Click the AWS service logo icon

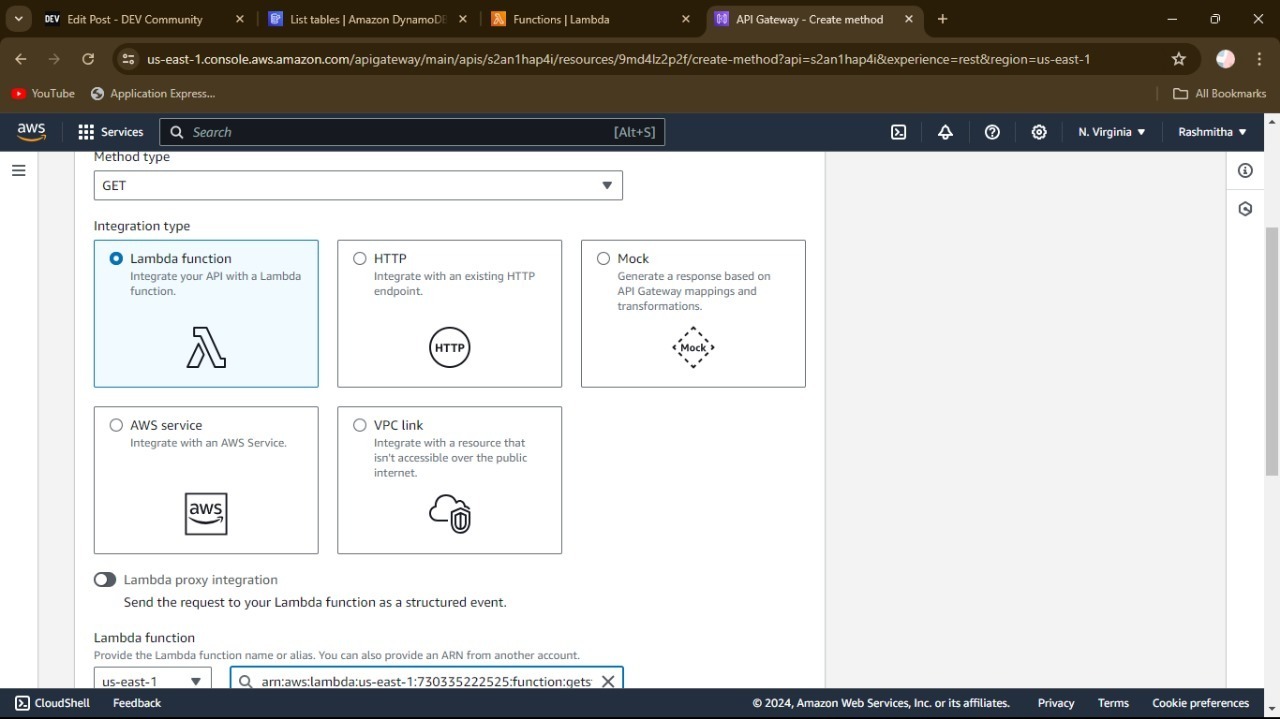206,514
